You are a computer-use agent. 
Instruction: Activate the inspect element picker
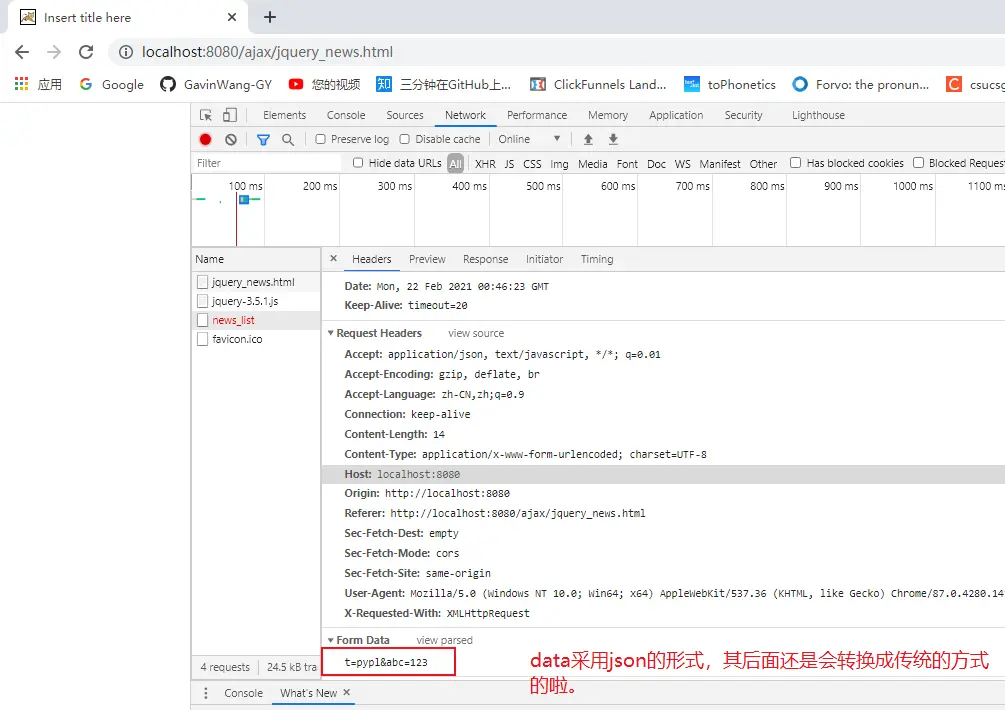[x=206, y=115]
